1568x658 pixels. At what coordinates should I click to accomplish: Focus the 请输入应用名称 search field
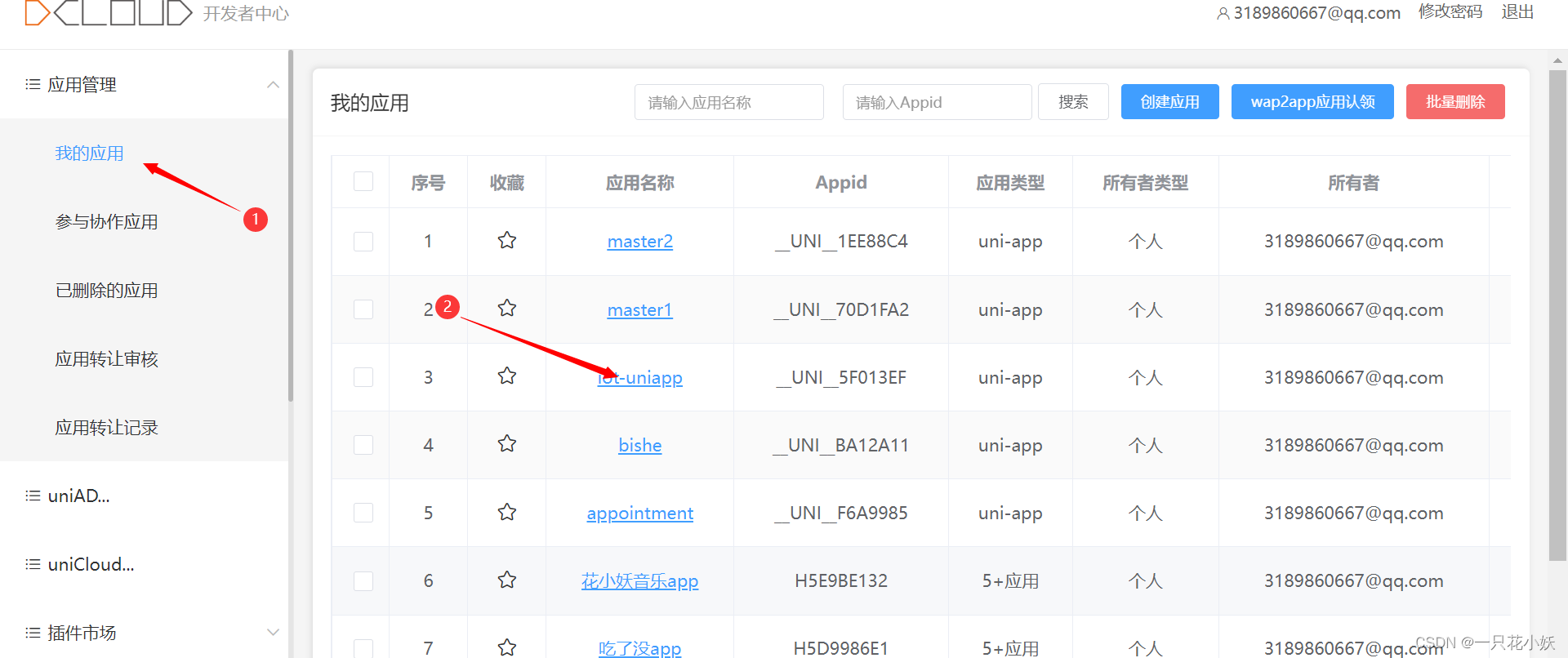coord(729,102)
